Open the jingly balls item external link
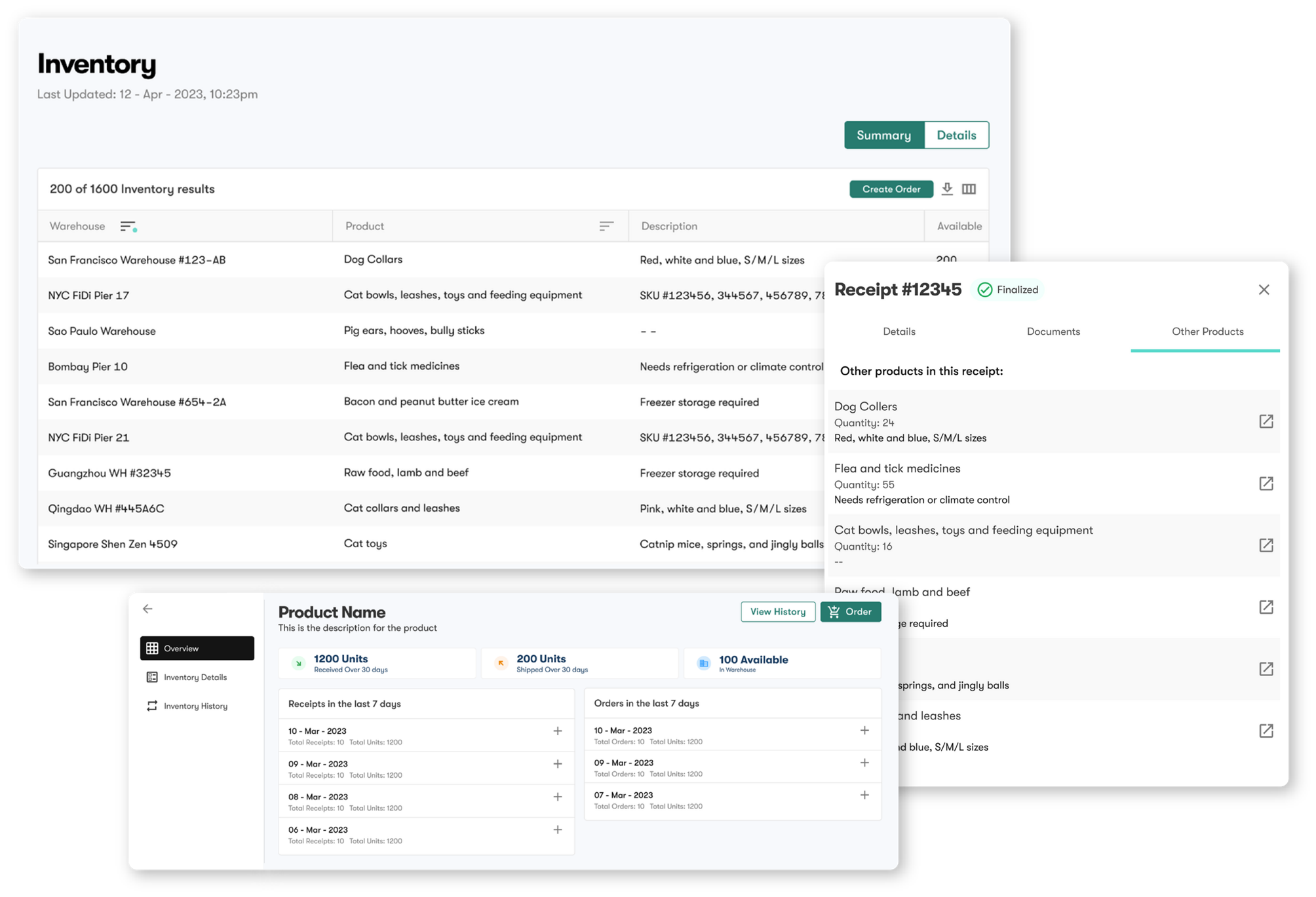The height and width of the screenshot is (897, 1316). pos(1266,669)
